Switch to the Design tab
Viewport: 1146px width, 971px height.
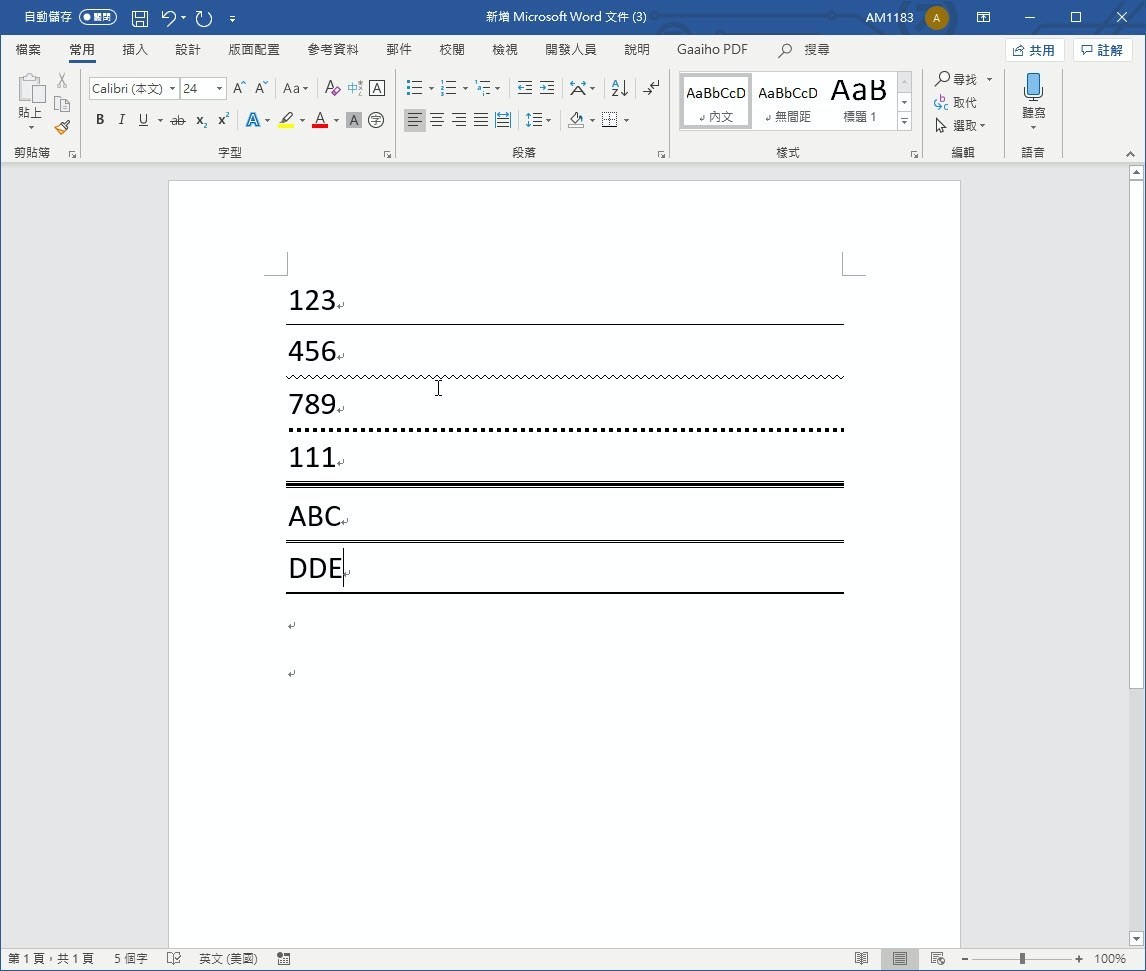(x=188, y=50)
